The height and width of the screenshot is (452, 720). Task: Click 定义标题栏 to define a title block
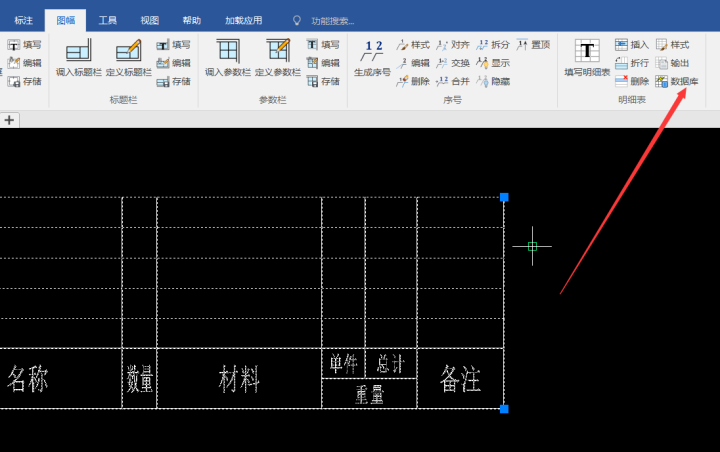pos(129,58)
